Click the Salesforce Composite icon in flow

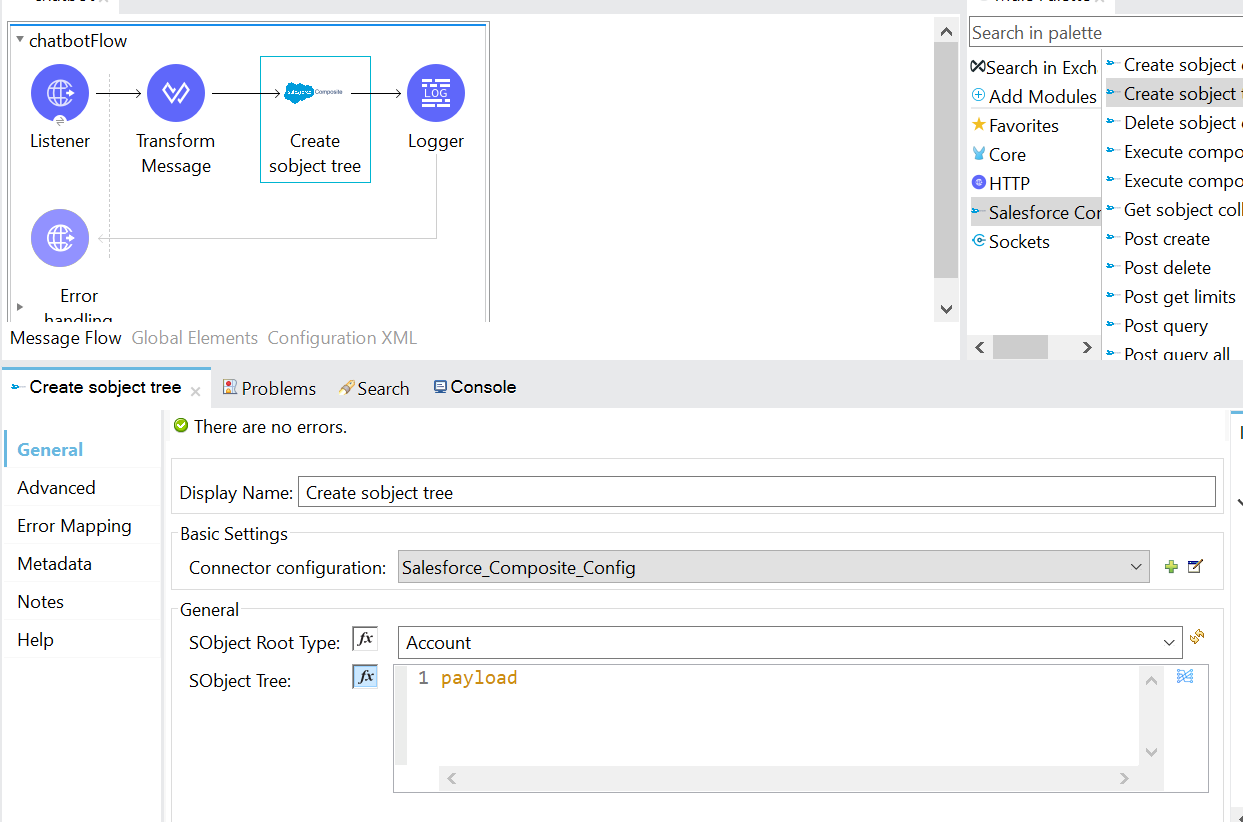pyautogui.click(x=314, y=92)
